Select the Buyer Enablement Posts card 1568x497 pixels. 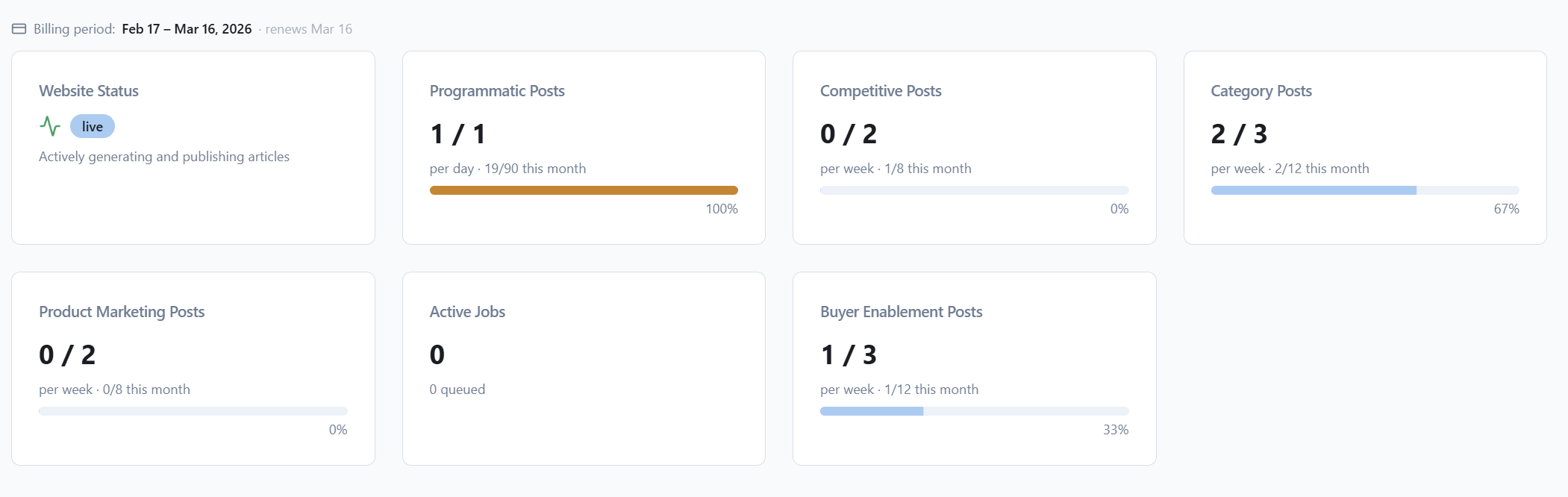(x=974, y=368)
